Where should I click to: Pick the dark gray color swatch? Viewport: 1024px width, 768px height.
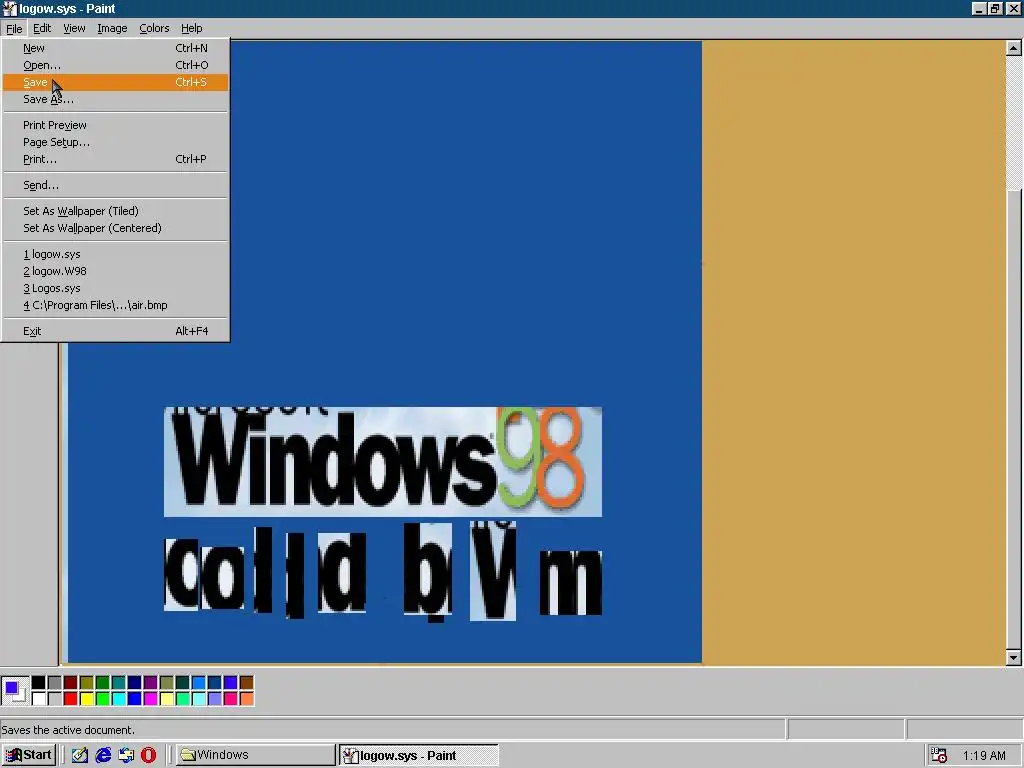[54, 682]
